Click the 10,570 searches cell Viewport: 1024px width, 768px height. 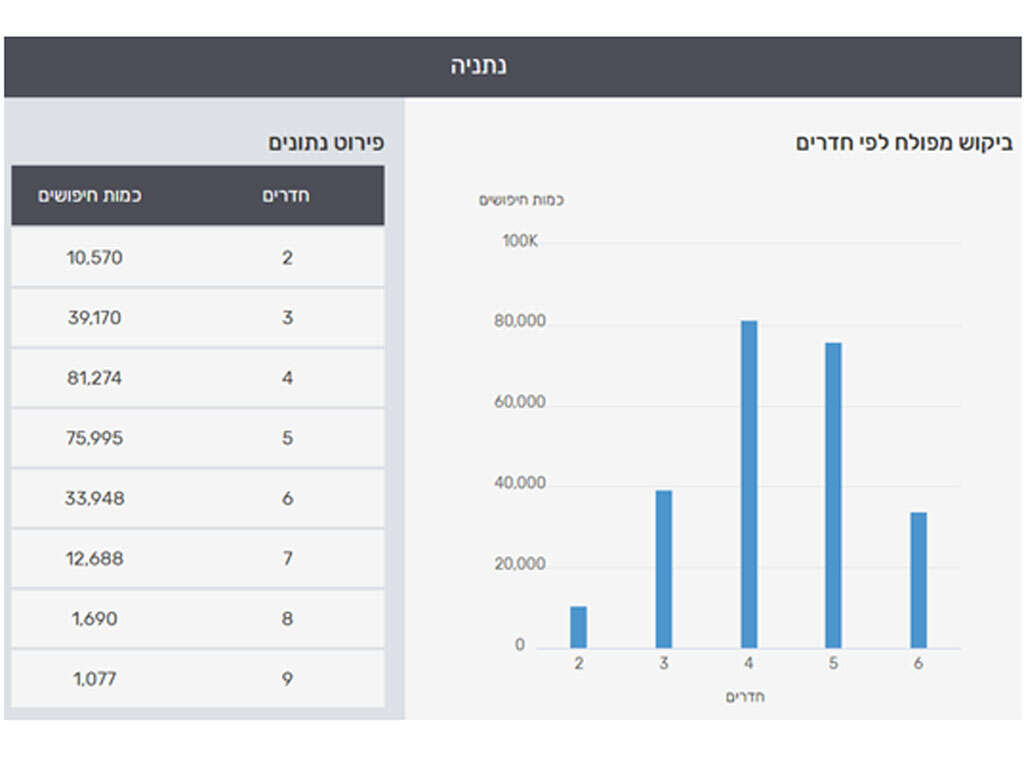95,258
